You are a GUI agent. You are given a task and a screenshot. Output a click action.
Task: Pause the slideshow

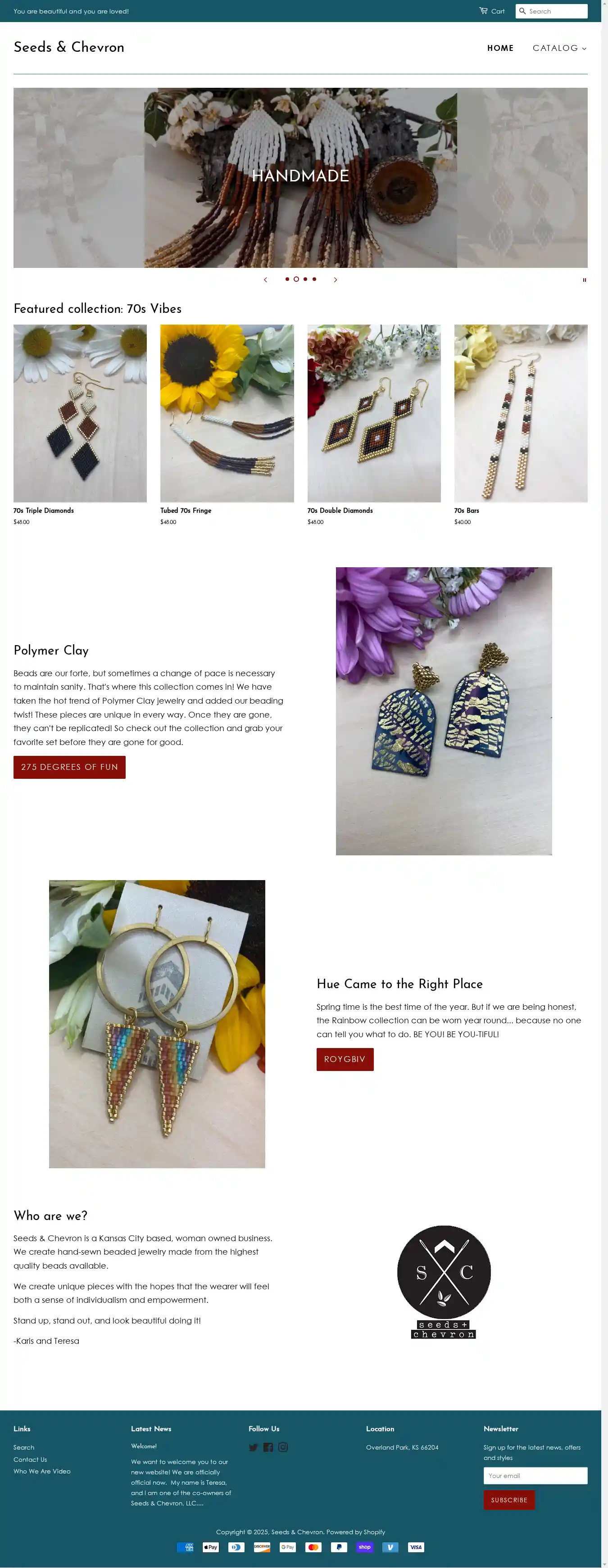pos(584,280)
